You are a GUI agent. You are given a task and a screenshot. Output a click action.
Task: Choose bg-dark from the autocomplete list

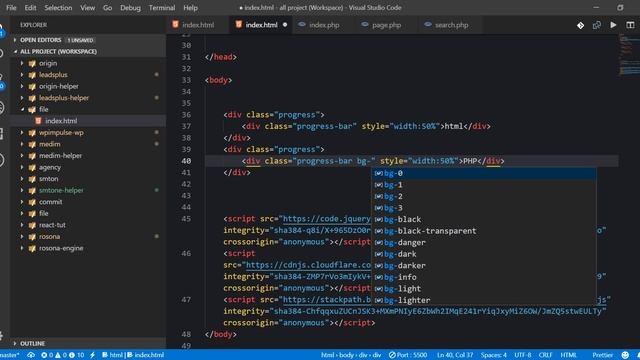point(484,254)
